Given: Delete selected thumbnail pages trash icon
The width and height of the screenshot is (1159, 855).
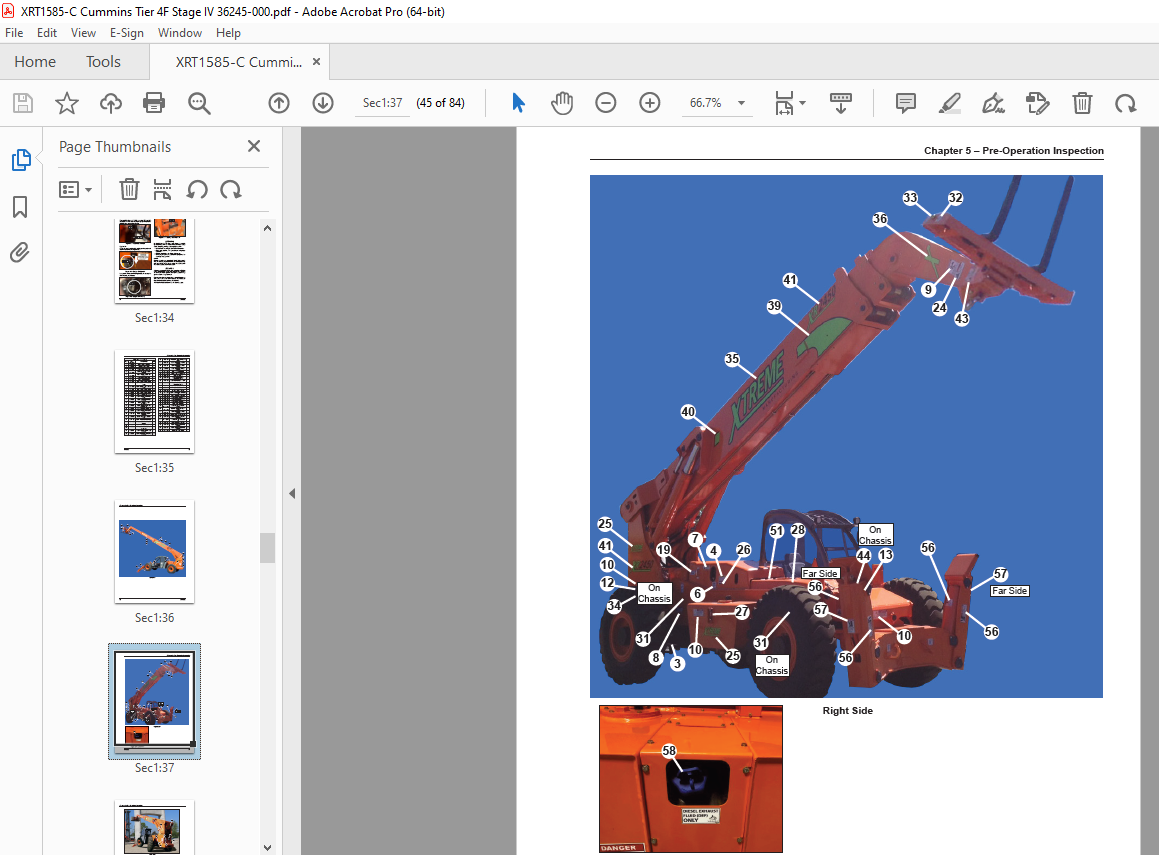Looking at the screenshot, I should click(x=129, y=190).
